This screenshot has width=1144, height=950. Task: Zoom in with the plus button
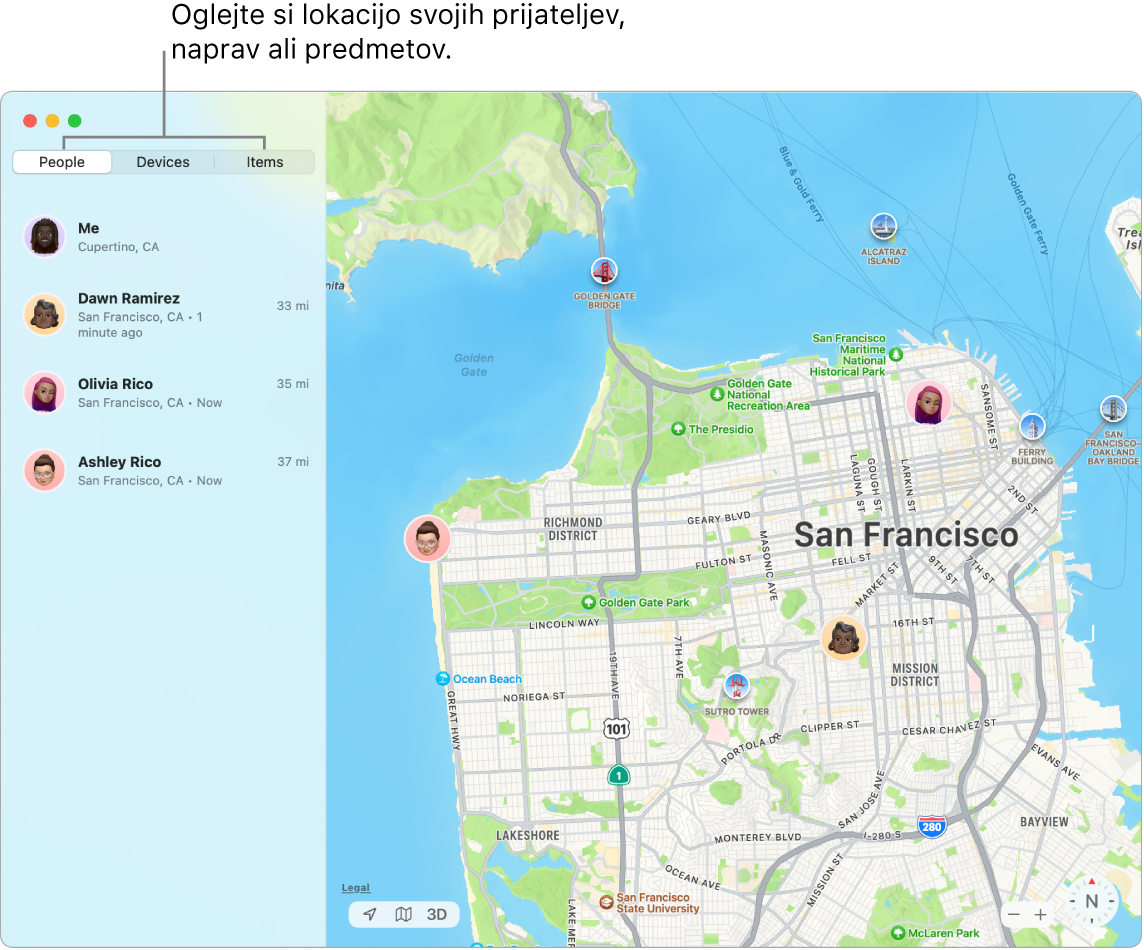[x=1042, y=914]
